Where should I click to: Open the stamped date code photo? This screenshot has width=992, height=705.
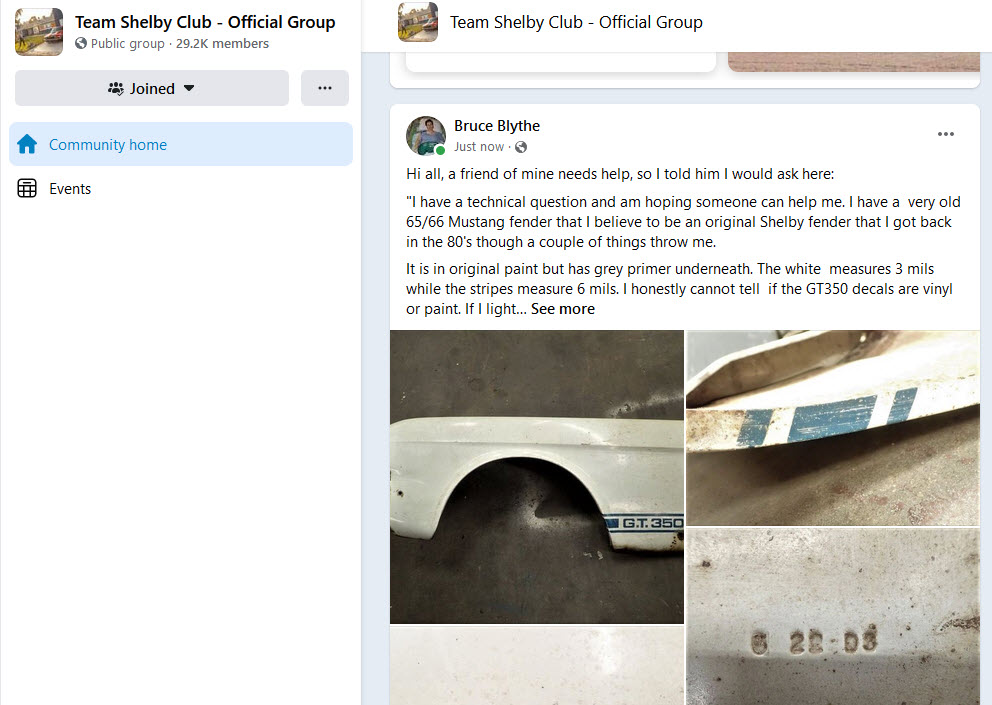(x=833, y=617)
